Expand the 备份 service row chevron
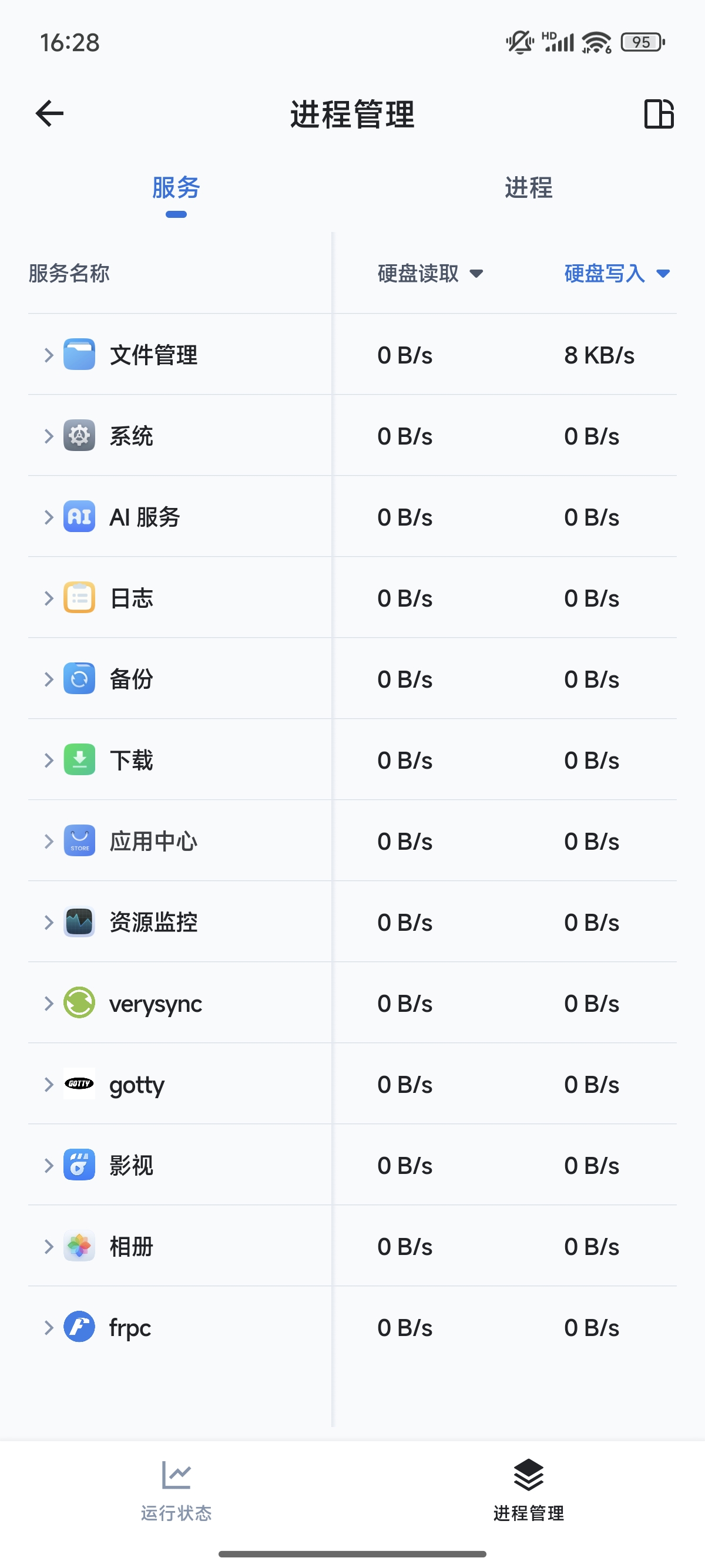 (49, 679)
